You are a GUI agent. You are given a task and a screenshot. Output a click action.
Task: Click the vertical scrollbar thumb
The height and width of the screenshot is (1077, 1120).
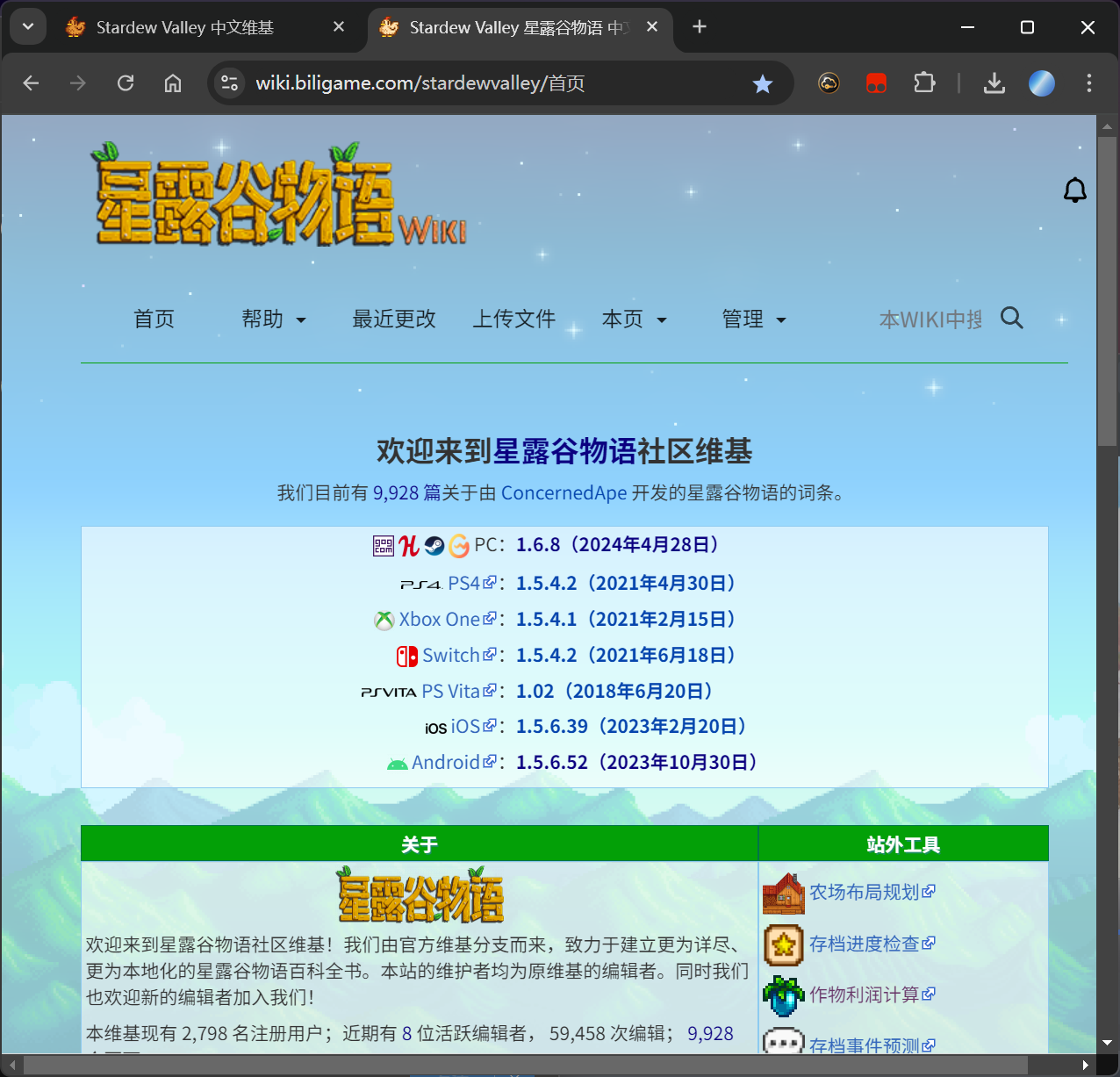click(x=1107, y=291)
